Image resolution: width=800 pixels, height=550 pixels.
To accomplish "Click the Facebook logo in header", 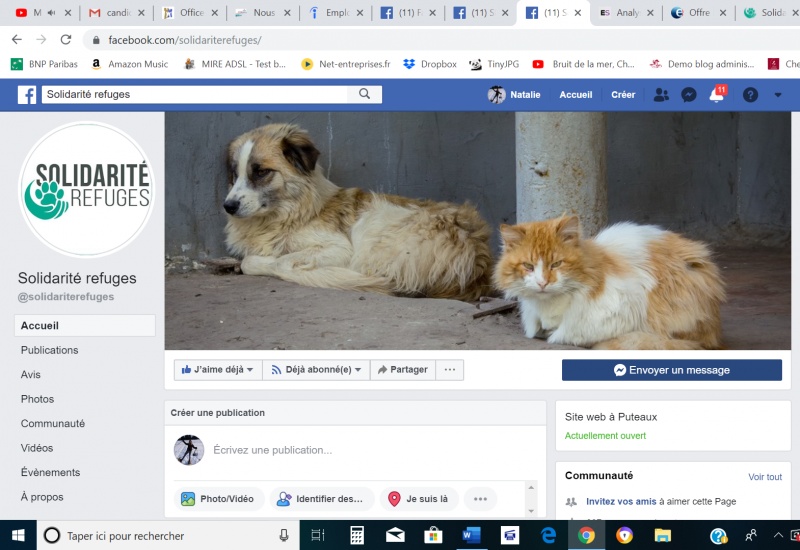I will [27, 95].
